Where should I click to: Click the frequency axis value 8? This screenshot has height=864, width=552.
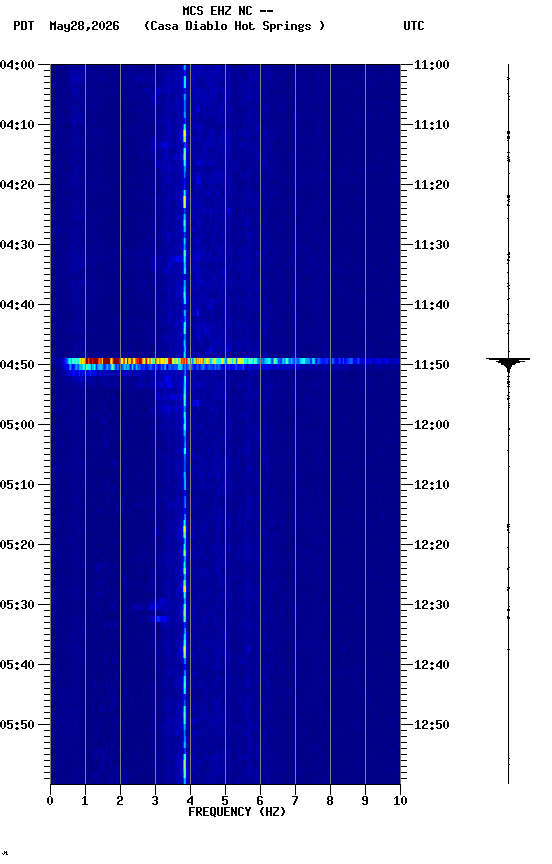[x=330, y=801]
